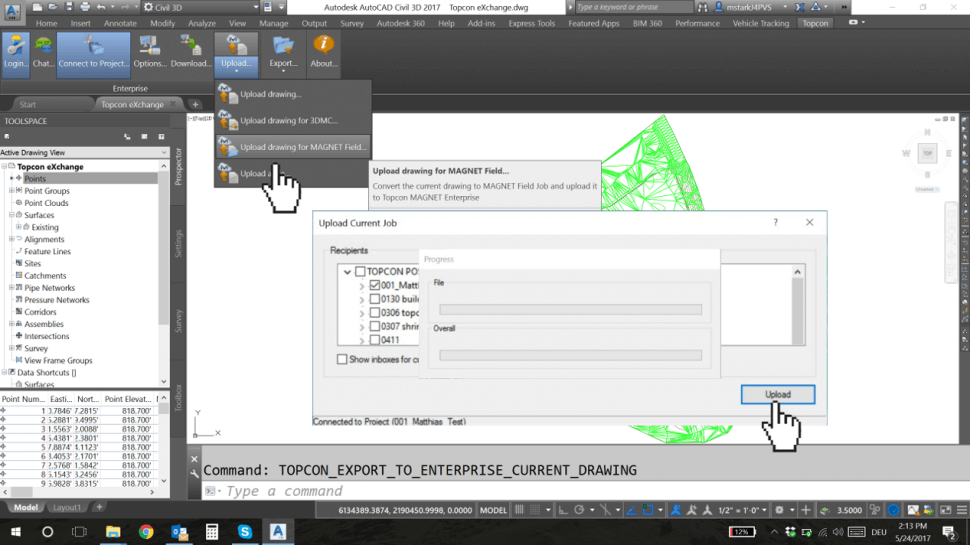Open command line customize wrench

click(x=194, y=473)
